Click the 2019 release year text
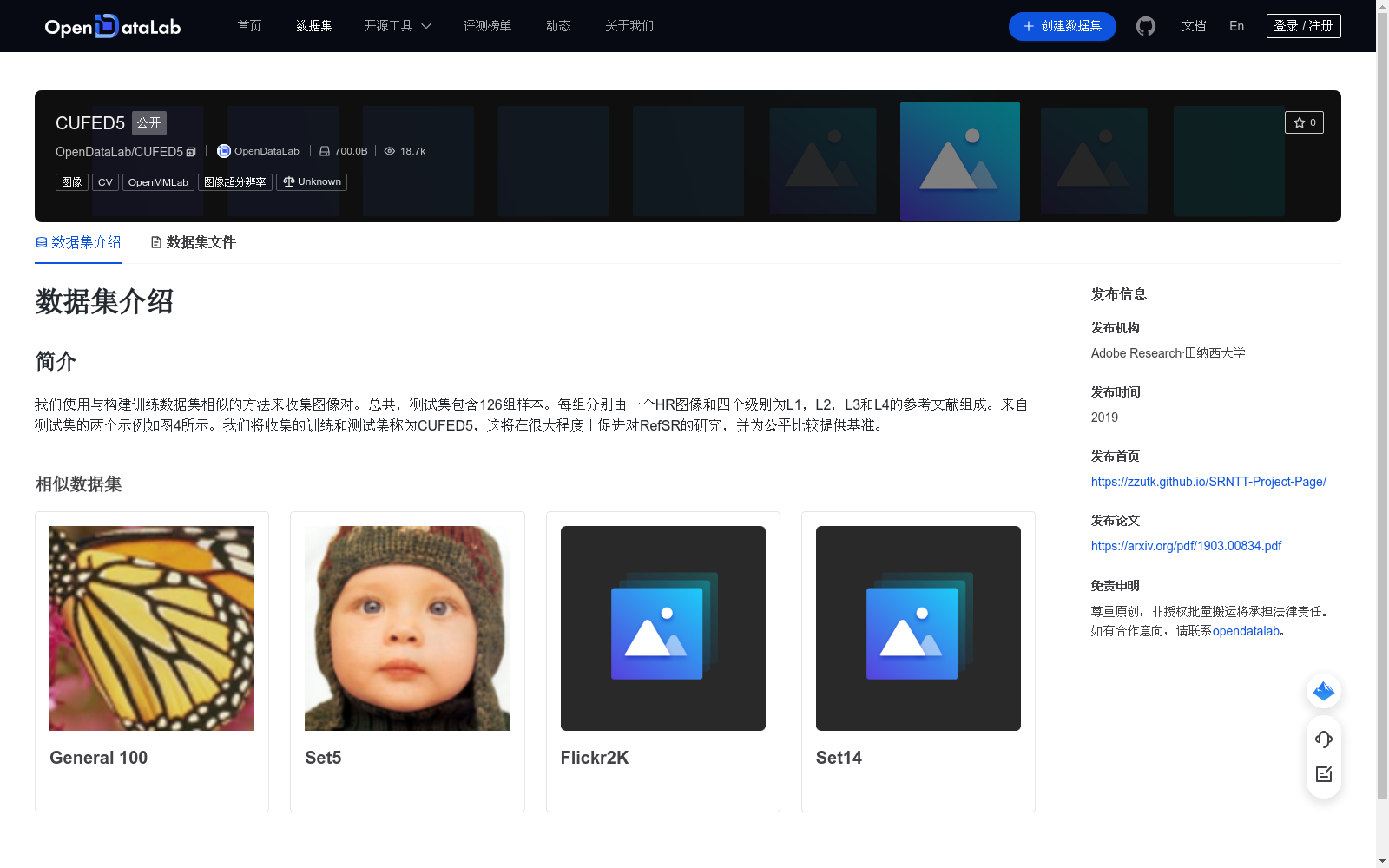This screenshot has height=868, width=1389. (x=1104, y=418)
